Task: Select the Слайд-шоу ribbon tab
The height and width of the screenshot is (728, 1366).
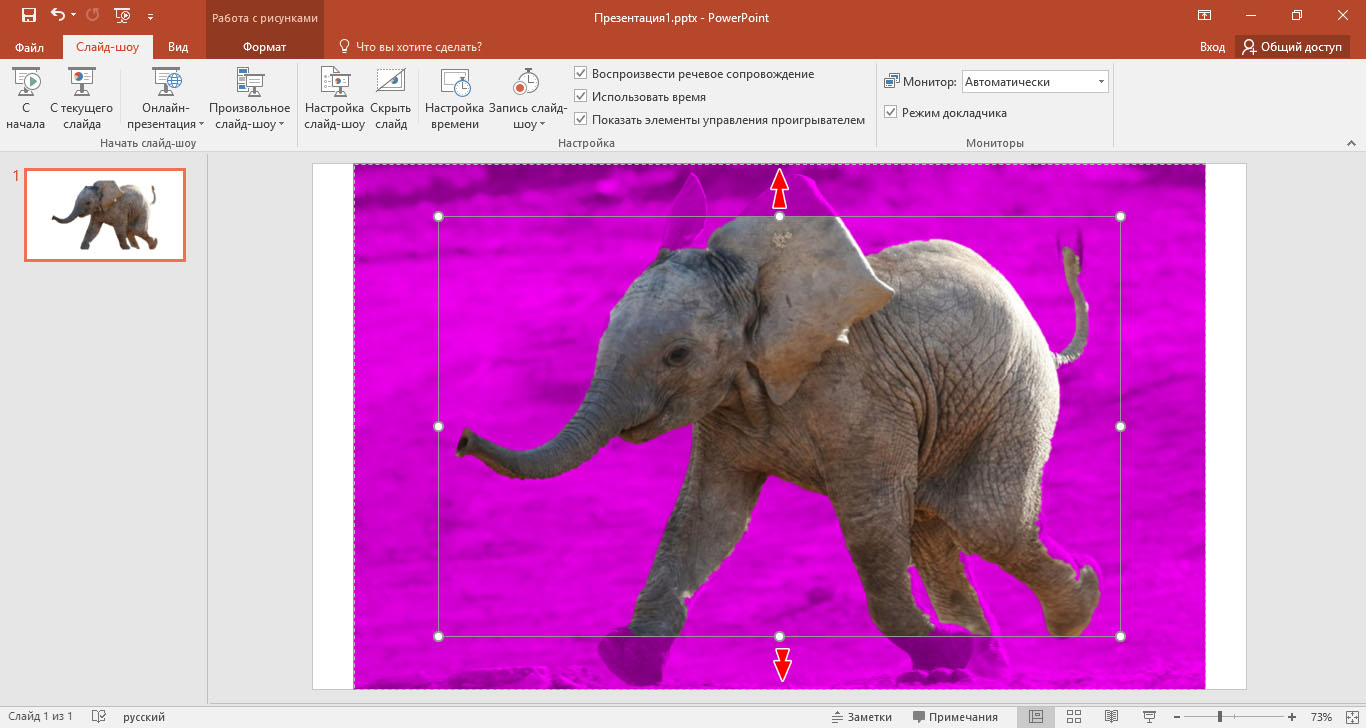Action: pyautogui.click(x=108, y=47)
